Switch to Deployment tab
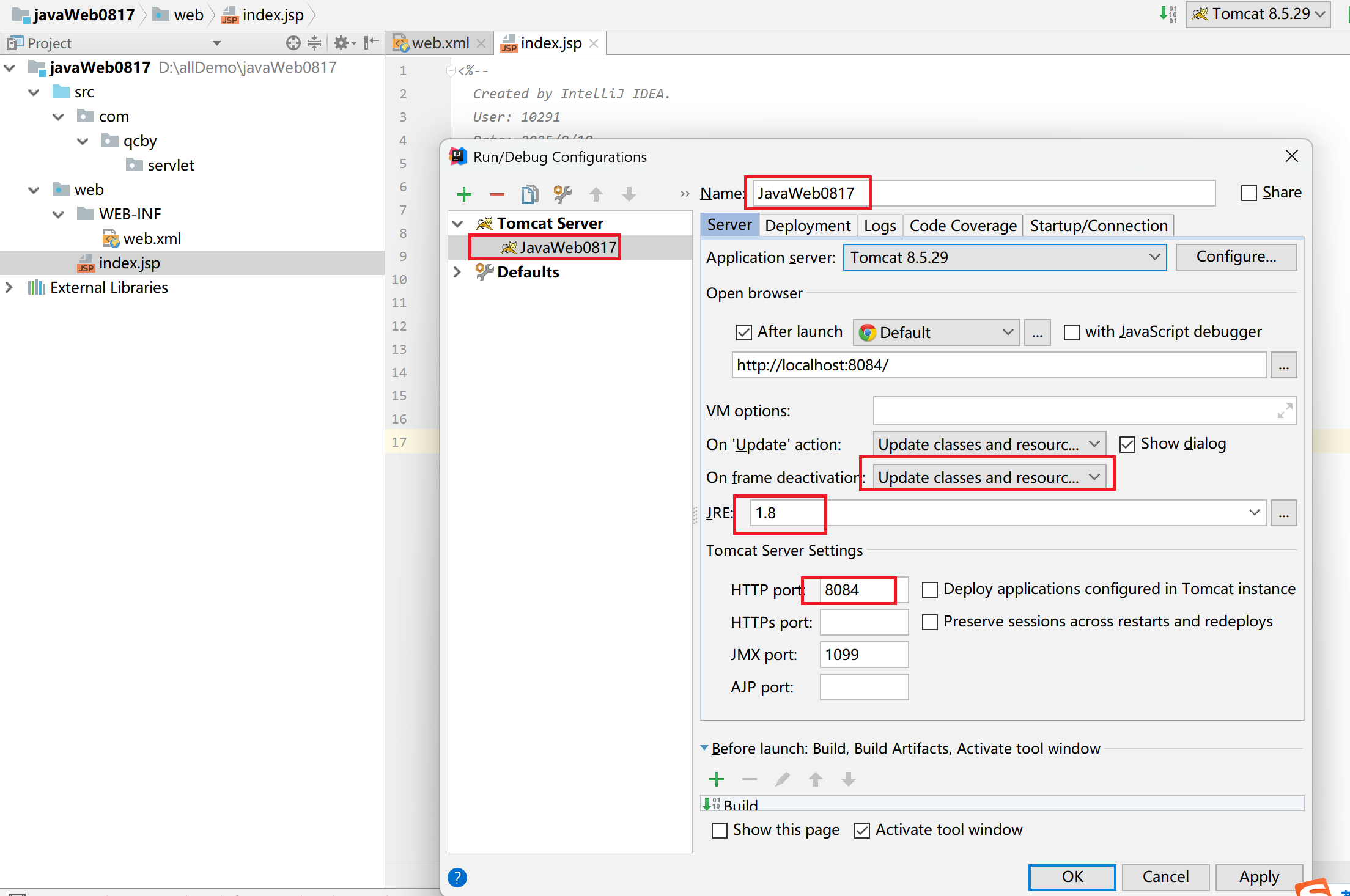1350x896 pixels. pos(808,226)
